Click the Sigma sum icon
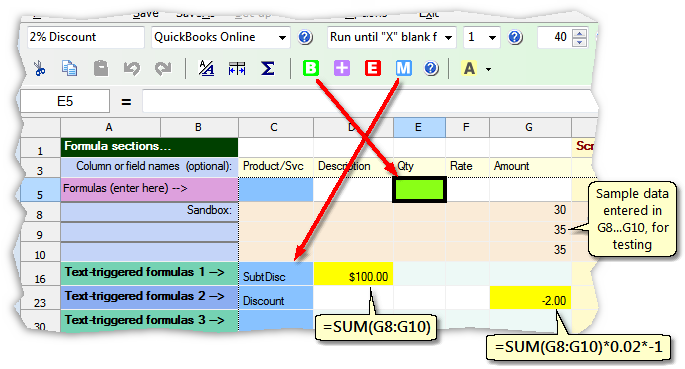The width and height of the screenshot is (685, 369). [x=268, y=69]
